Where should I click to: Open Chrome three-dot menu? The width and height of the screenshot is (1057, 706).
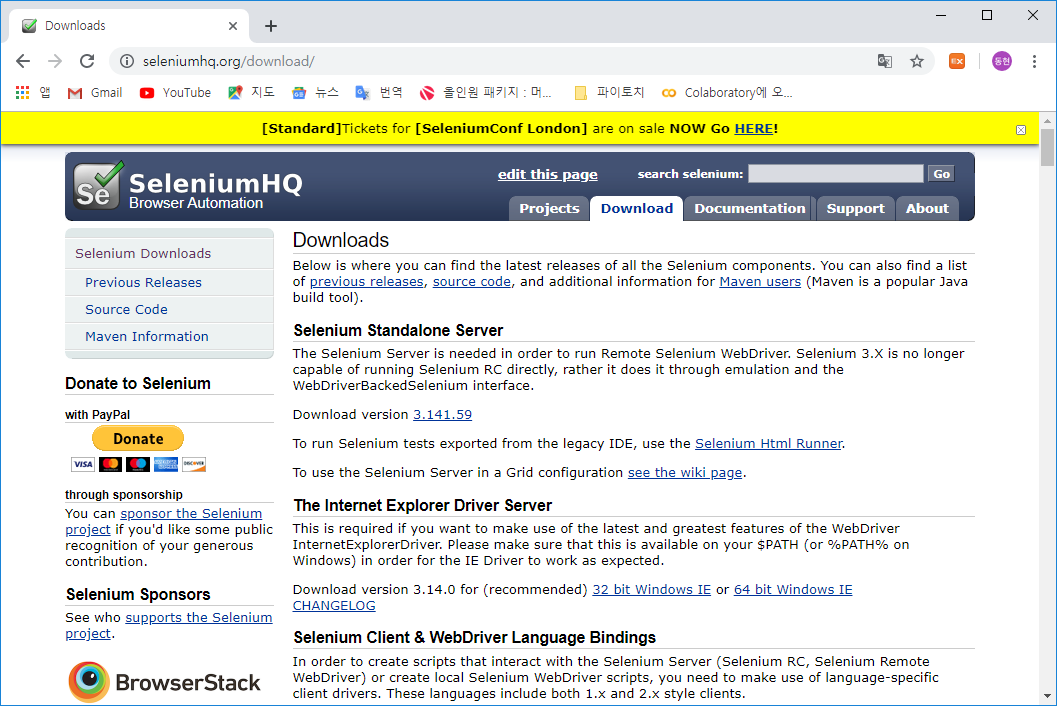(1034, 61)
